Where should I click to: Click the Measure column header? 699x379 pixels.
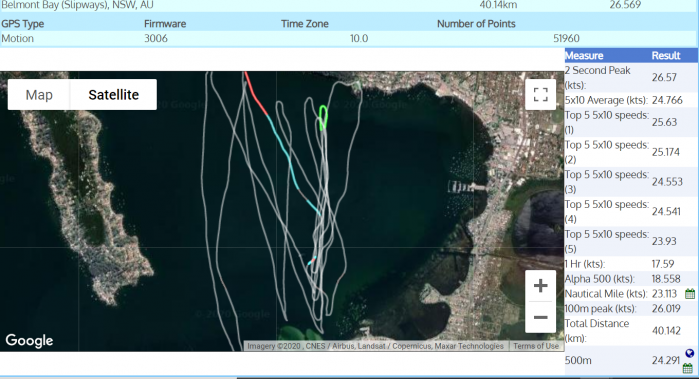tap(584, 56)
